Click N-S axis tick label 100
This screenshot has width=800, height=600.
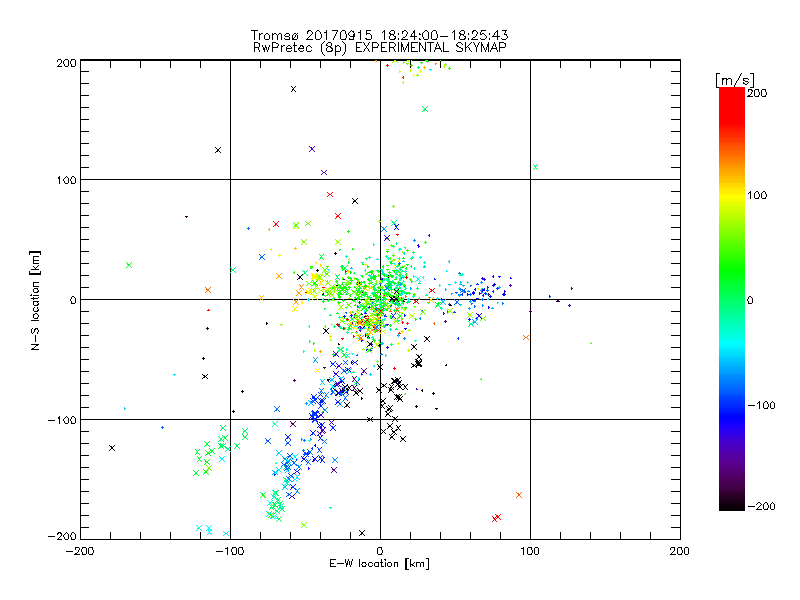tap(66, 180)
